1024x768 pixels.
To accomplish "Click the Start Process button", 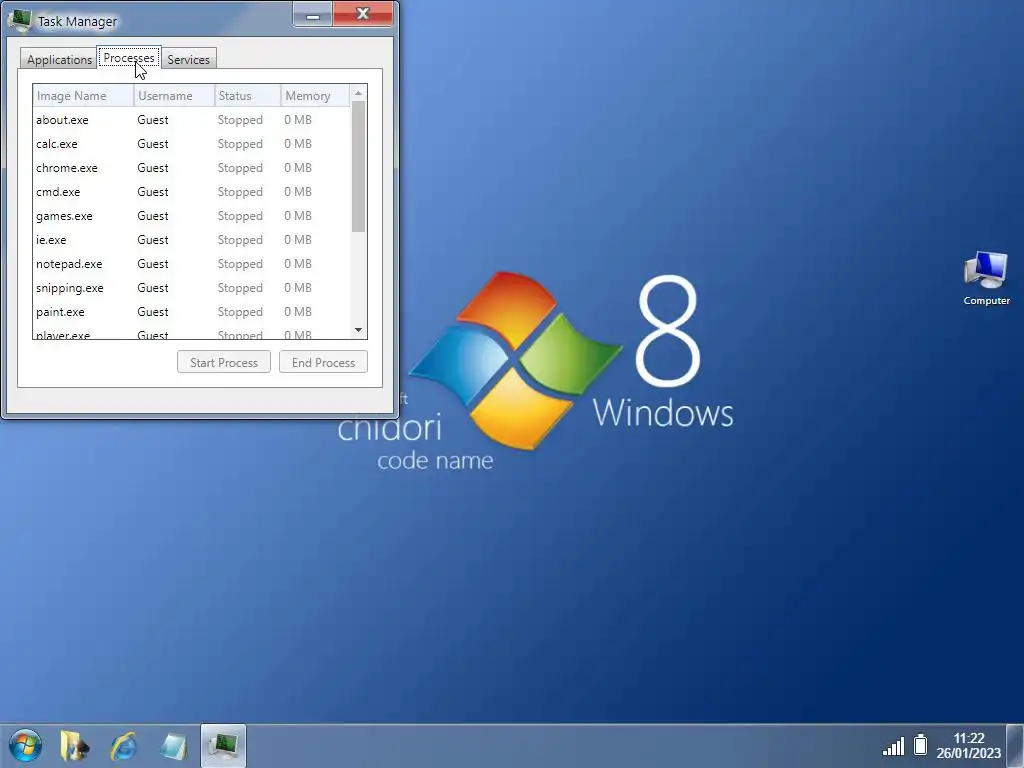I will pyautogui.click(x=223, y=362).
